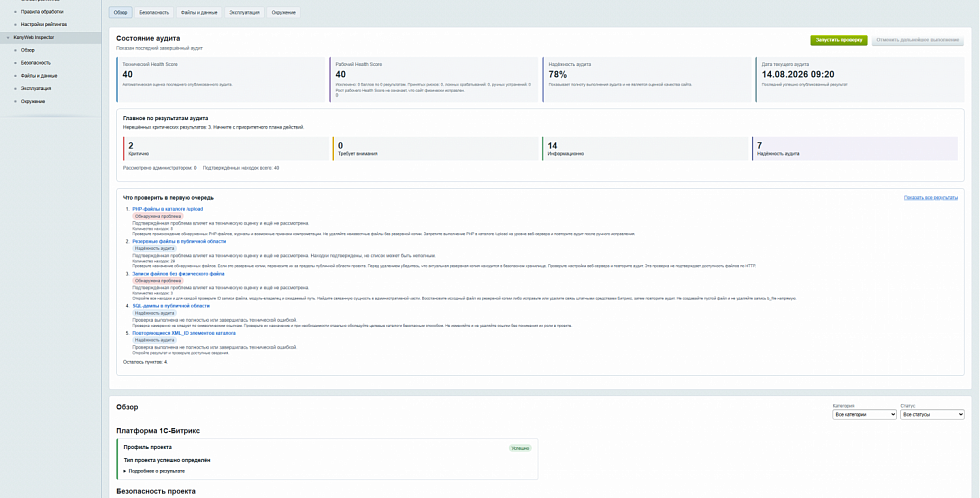Click the Состояние аудита heading
Screen dimensions: 980x498
(x=148, y=39)
